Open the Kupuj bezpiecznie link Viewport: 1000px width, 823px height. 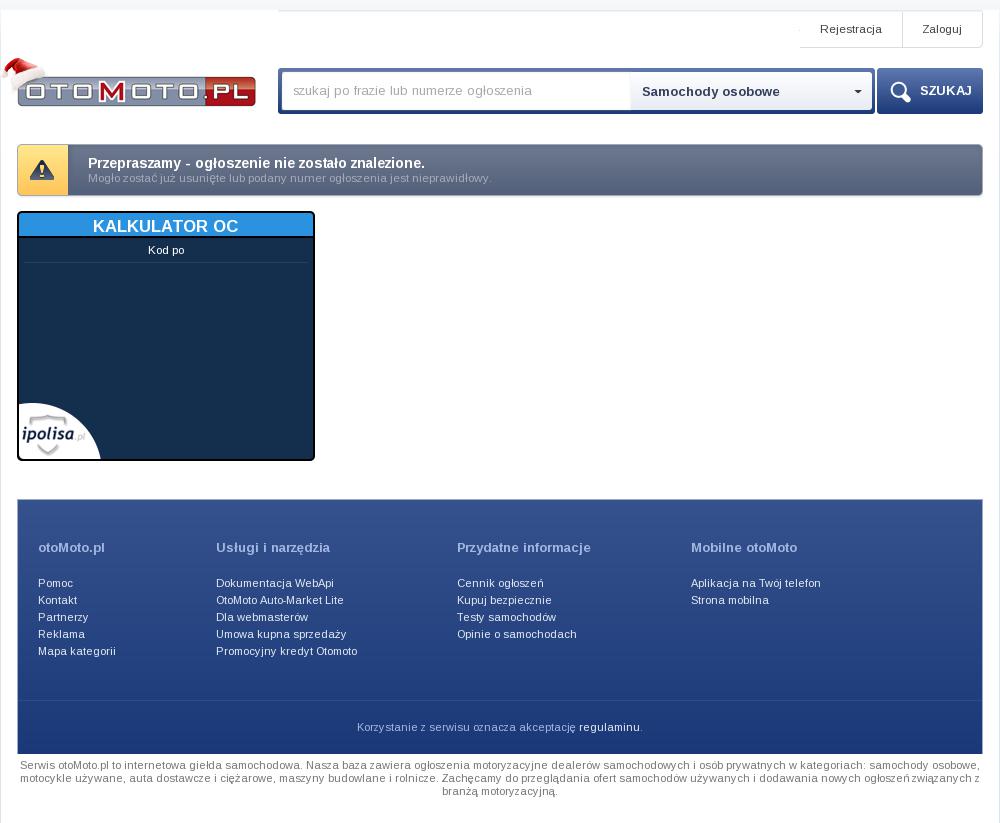point(504,600)
